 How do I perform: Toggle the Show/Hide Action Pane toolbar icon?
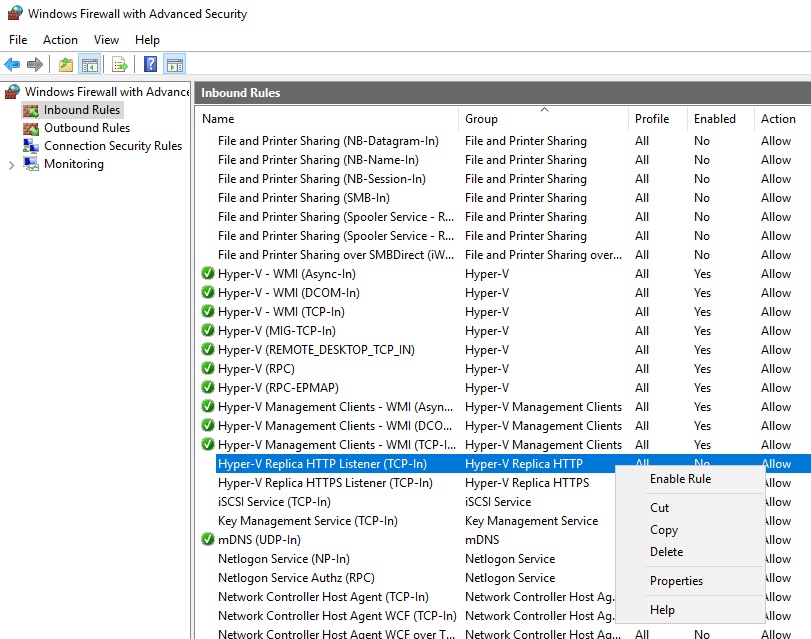coord(174,65)
